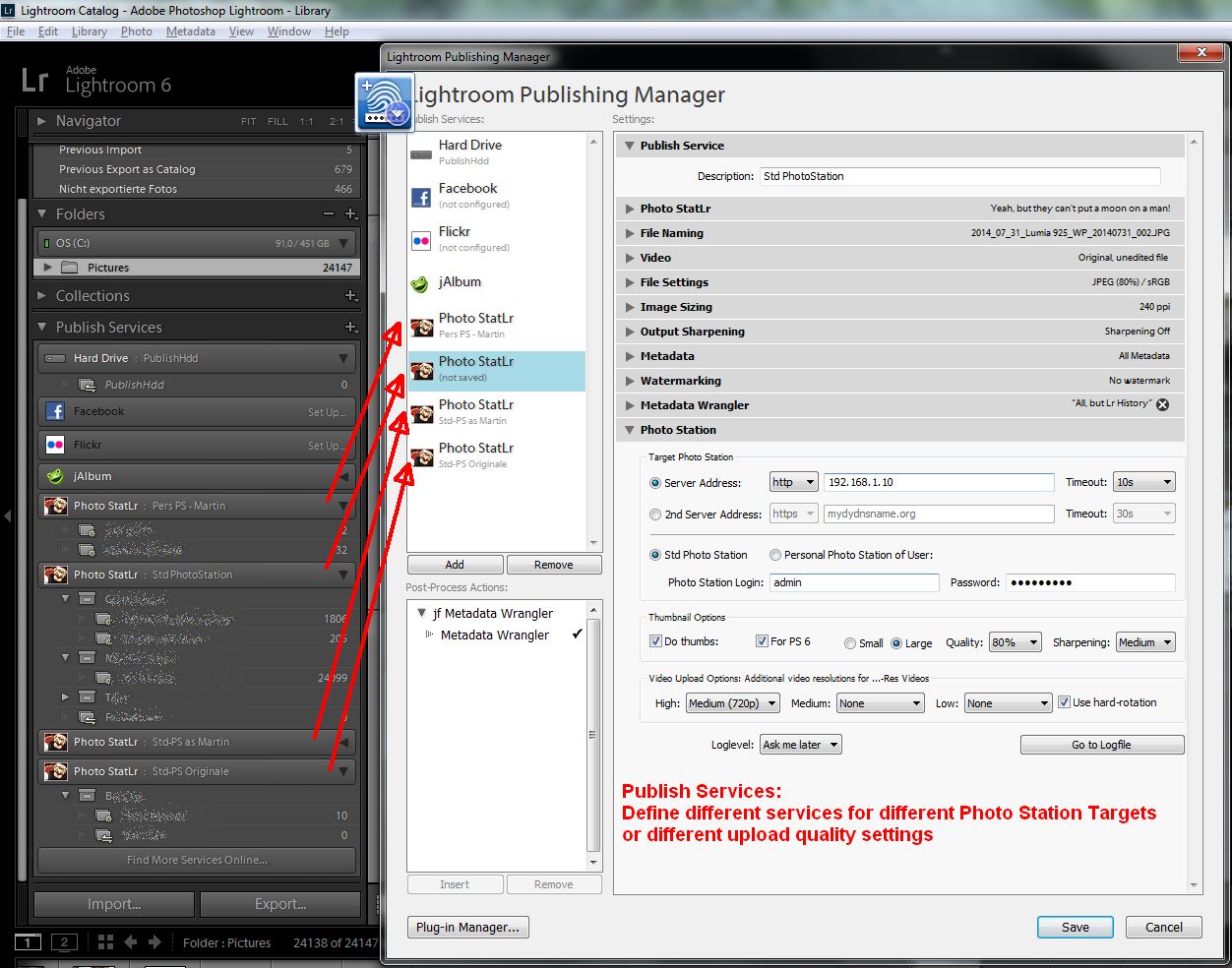The height and width of the screenshot is (968, 1232).
Task: Select Photo StatLr 'Pers PS - Martin' service
Action: coord(497,325)
